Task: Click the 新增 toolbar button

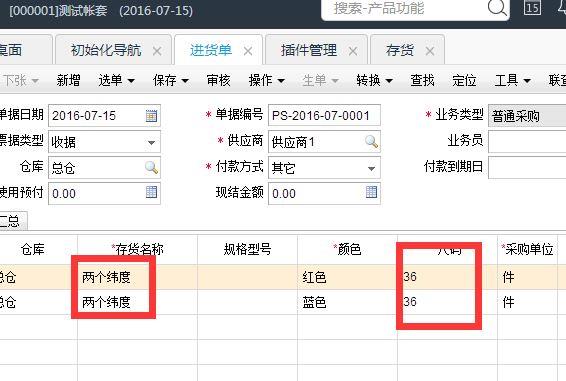Action: click(68, 80)
